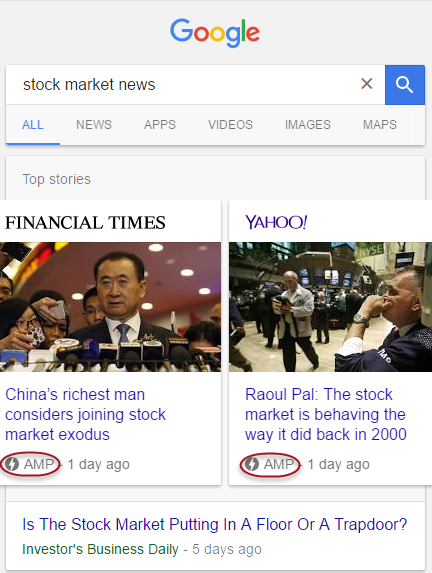Open the APPS tab

[160, 125]
